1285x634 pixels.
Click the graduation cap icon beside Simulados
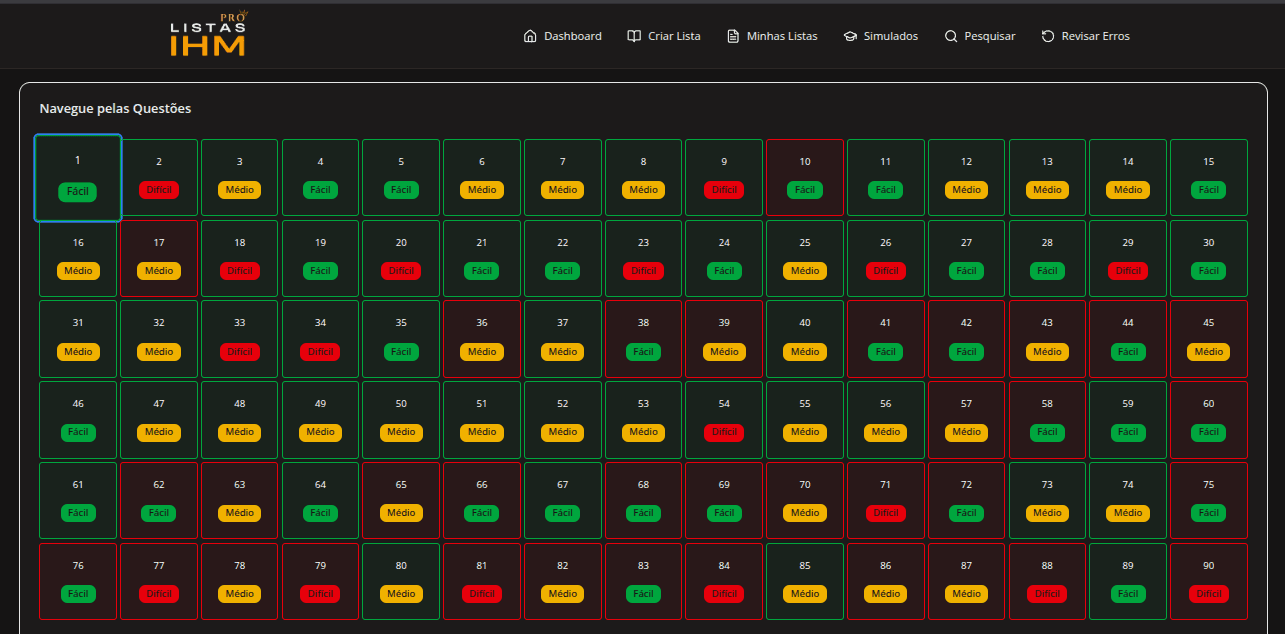(851, 35)
